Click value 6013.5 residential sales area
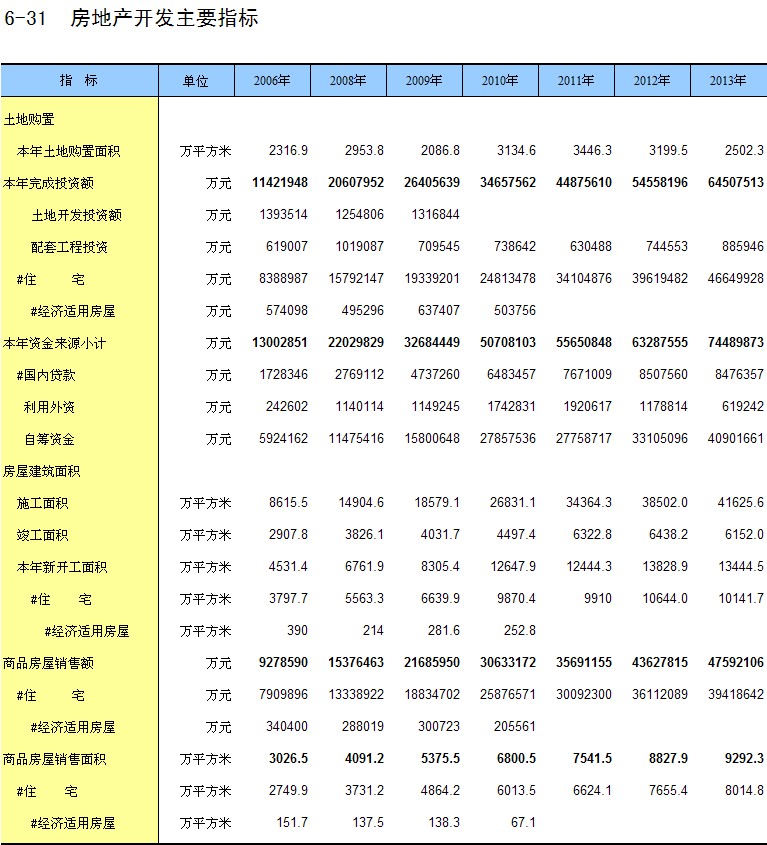Screen dimensions: 767x845 click(x=516, y=791)
